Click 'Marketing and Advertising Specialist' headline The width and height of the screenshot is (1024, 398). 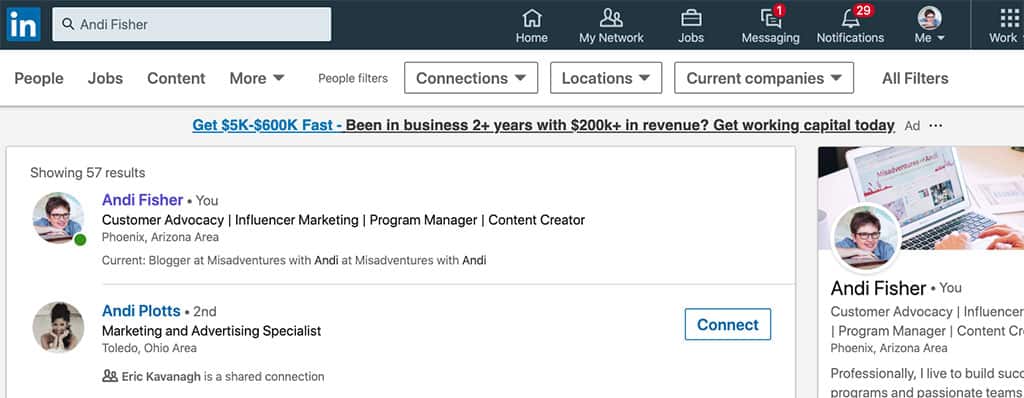click(212, 331)
